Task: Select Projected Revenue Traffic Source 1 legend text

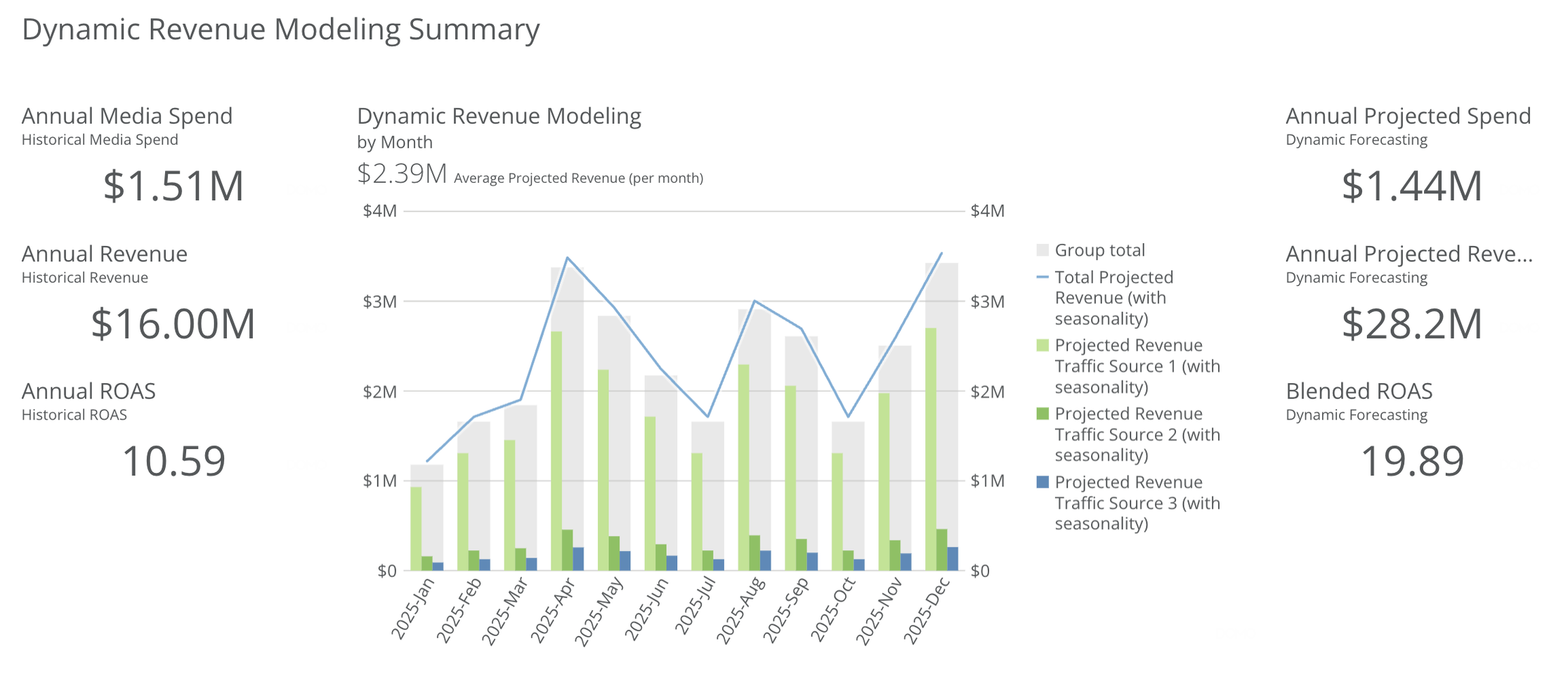Action: [x=1137, y=366]
